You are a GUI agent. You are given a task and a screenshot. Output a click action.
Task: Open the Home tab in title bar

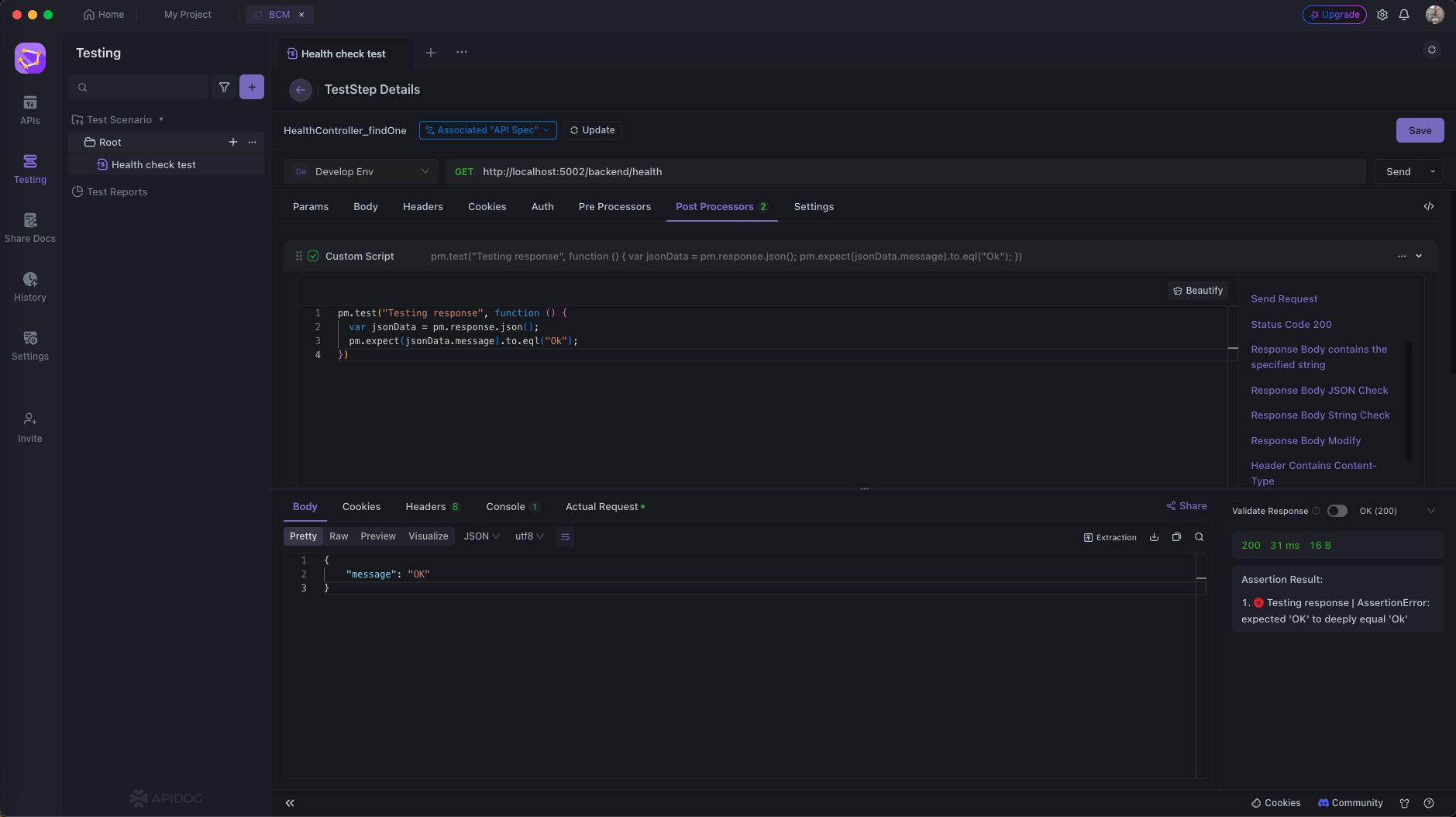(x=104, y=15)
